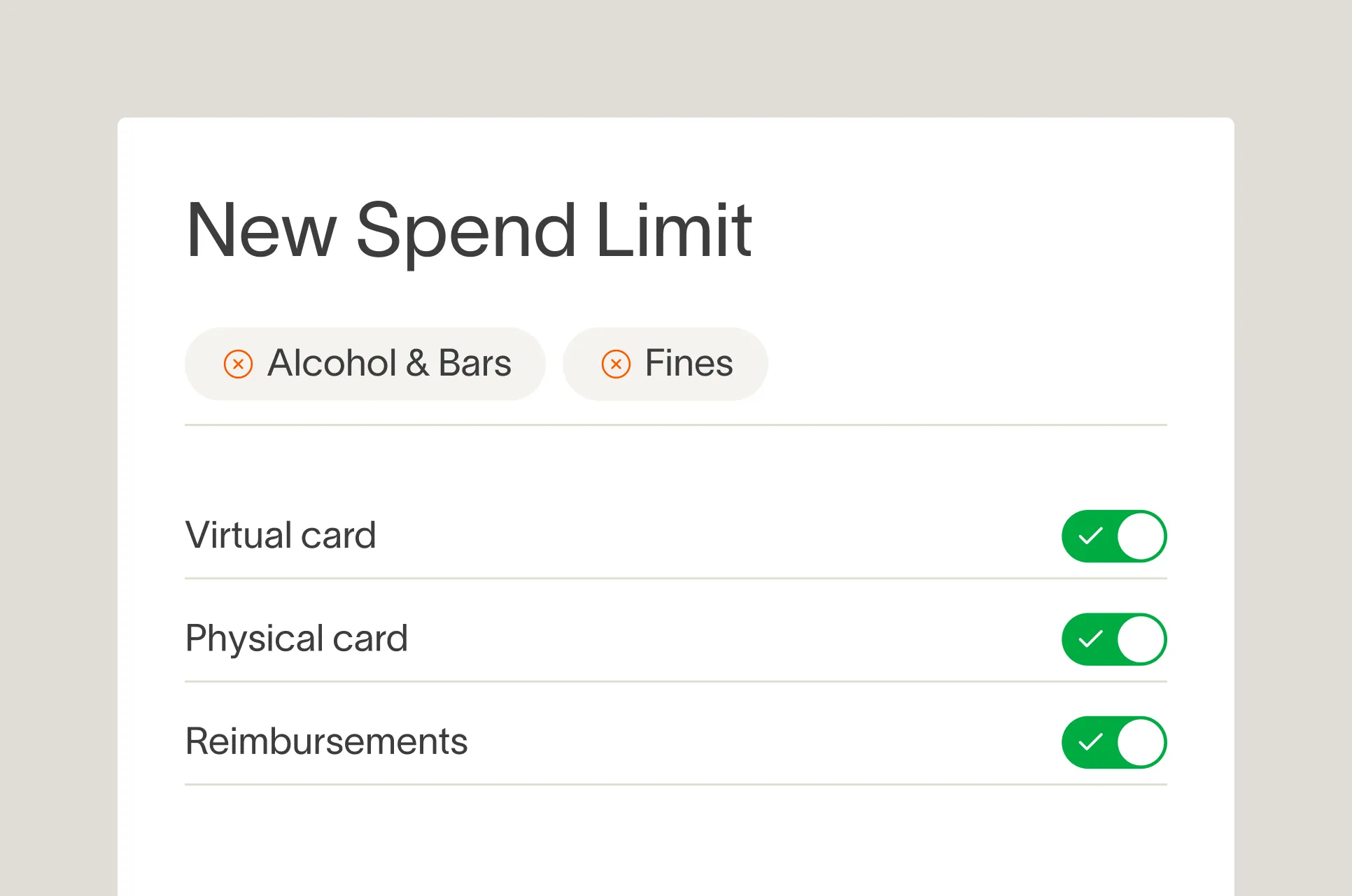Image resolution: width=1352 pixels, height=896 pixels.
Task: Click the Virtual card row label
Action: pos(281,535)
